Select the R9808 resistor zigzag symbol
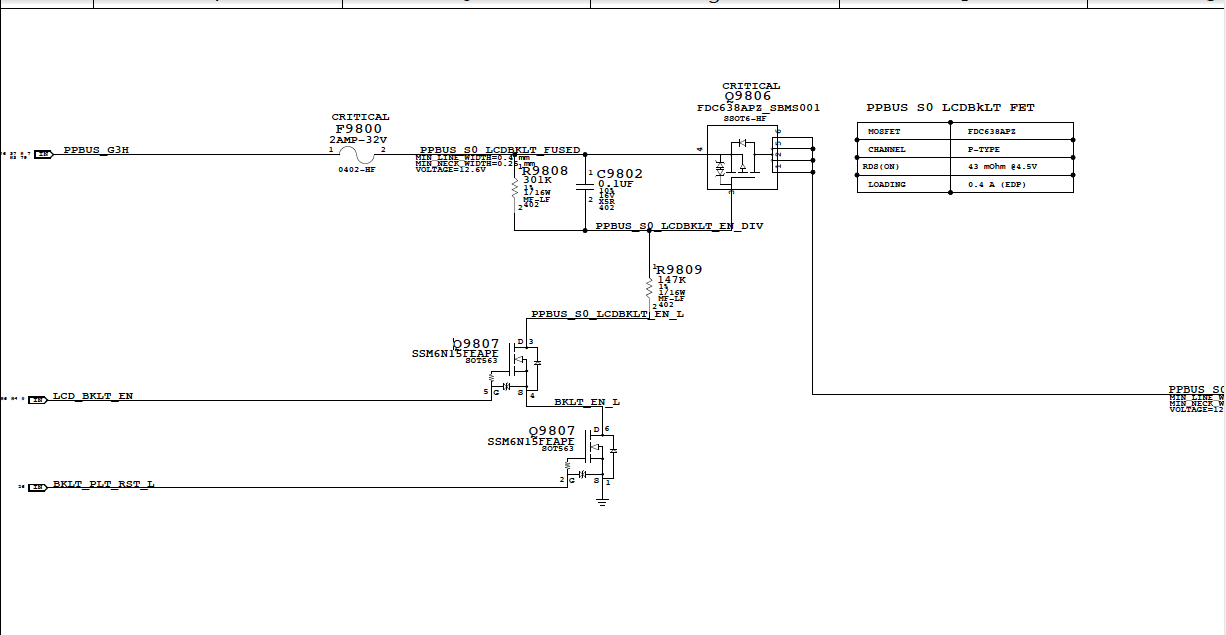1226x635 pixels. click(x=515, y=190)
